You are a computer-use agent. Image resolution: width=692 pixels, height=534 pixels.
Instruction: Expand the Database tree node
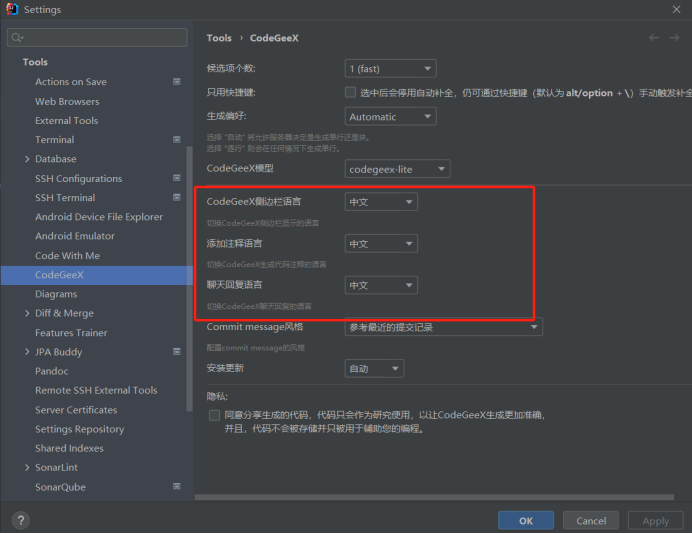point(27,159)
